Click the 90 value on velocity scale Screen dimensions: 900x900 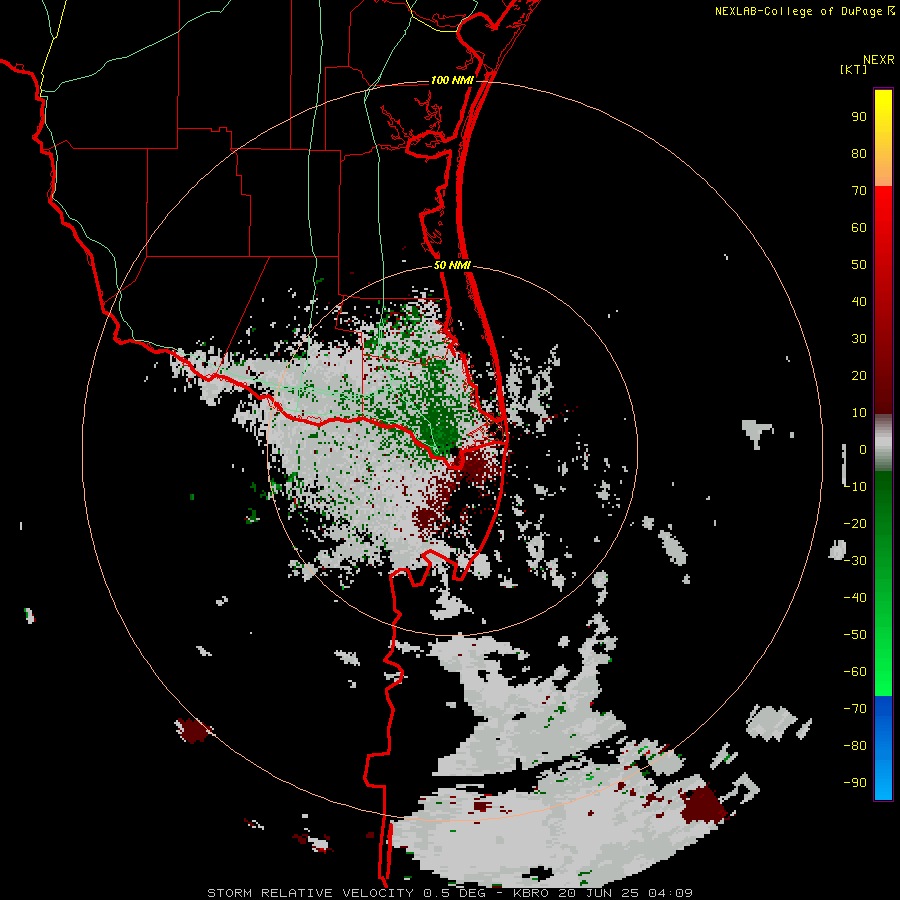coord(859,117)
